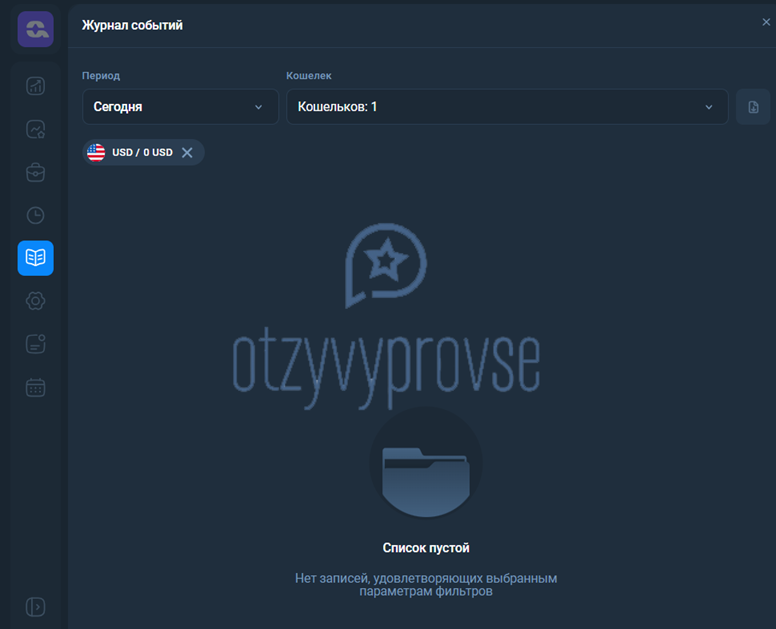
Task: Remove the USD / 0 USD wallet chip
Action: (187, 152)
